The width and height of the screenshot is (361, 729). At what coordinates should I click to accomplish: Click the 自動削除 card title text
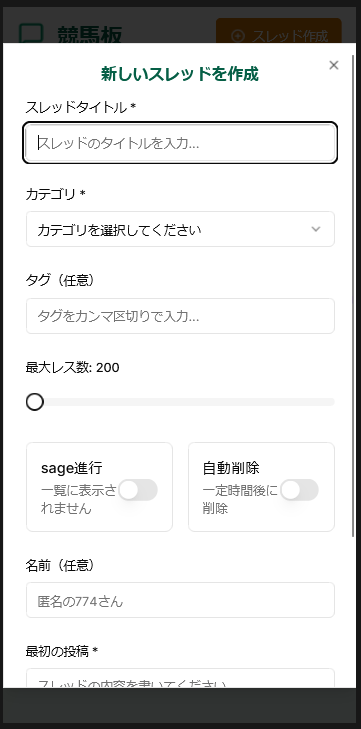(231, 468)
